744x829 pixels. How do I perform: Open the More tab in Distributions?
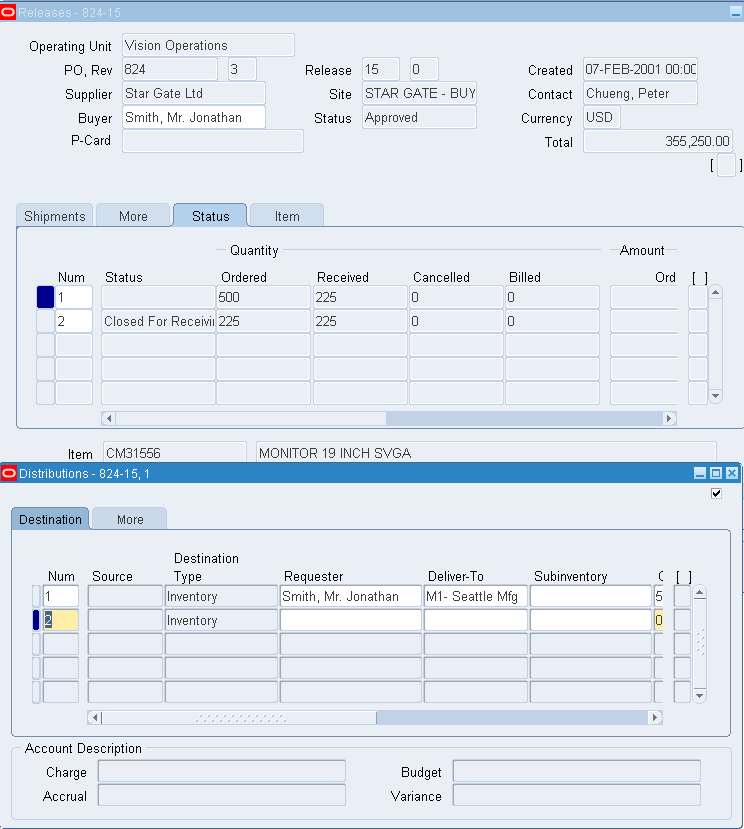pyautogui.click(x=130, y=519)
